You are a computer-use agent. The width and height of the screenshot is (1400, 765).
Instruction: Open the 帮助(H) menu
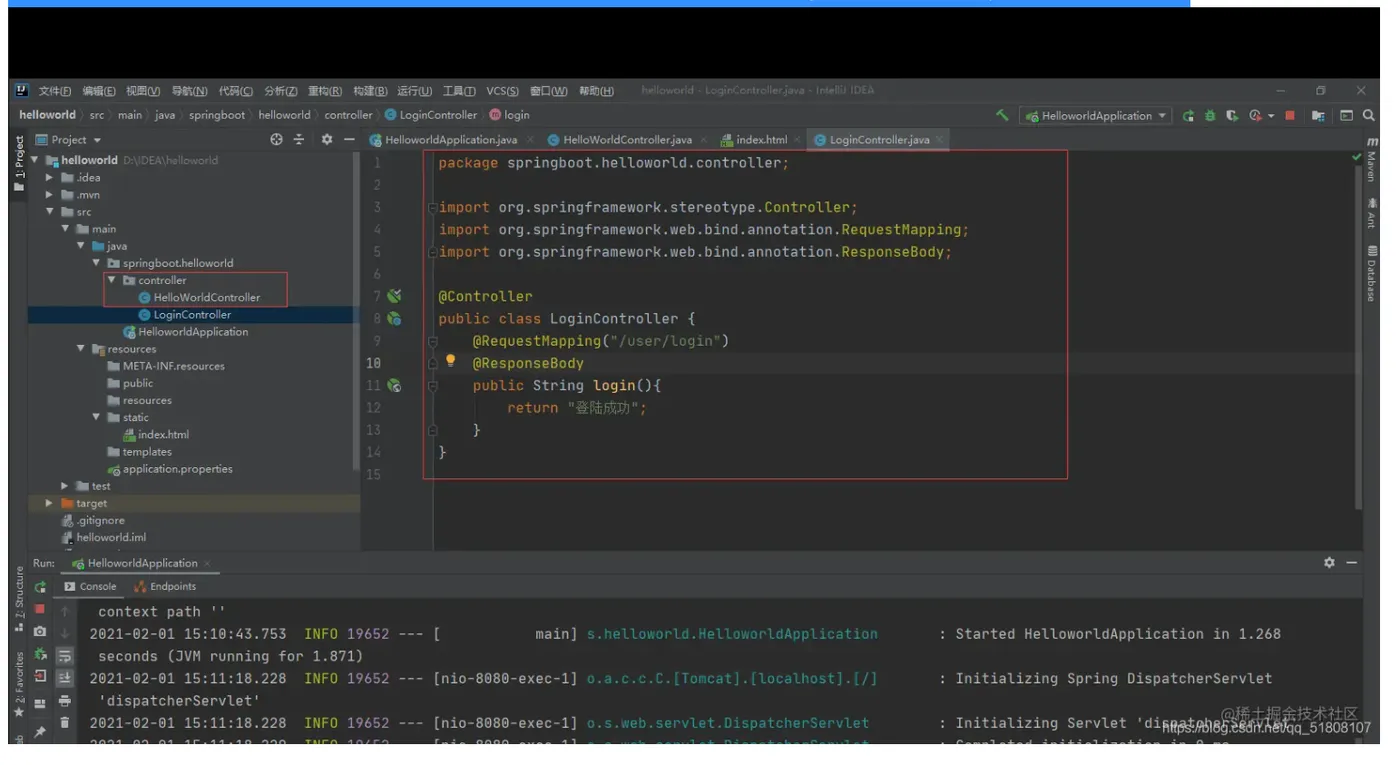pos(596,91)
